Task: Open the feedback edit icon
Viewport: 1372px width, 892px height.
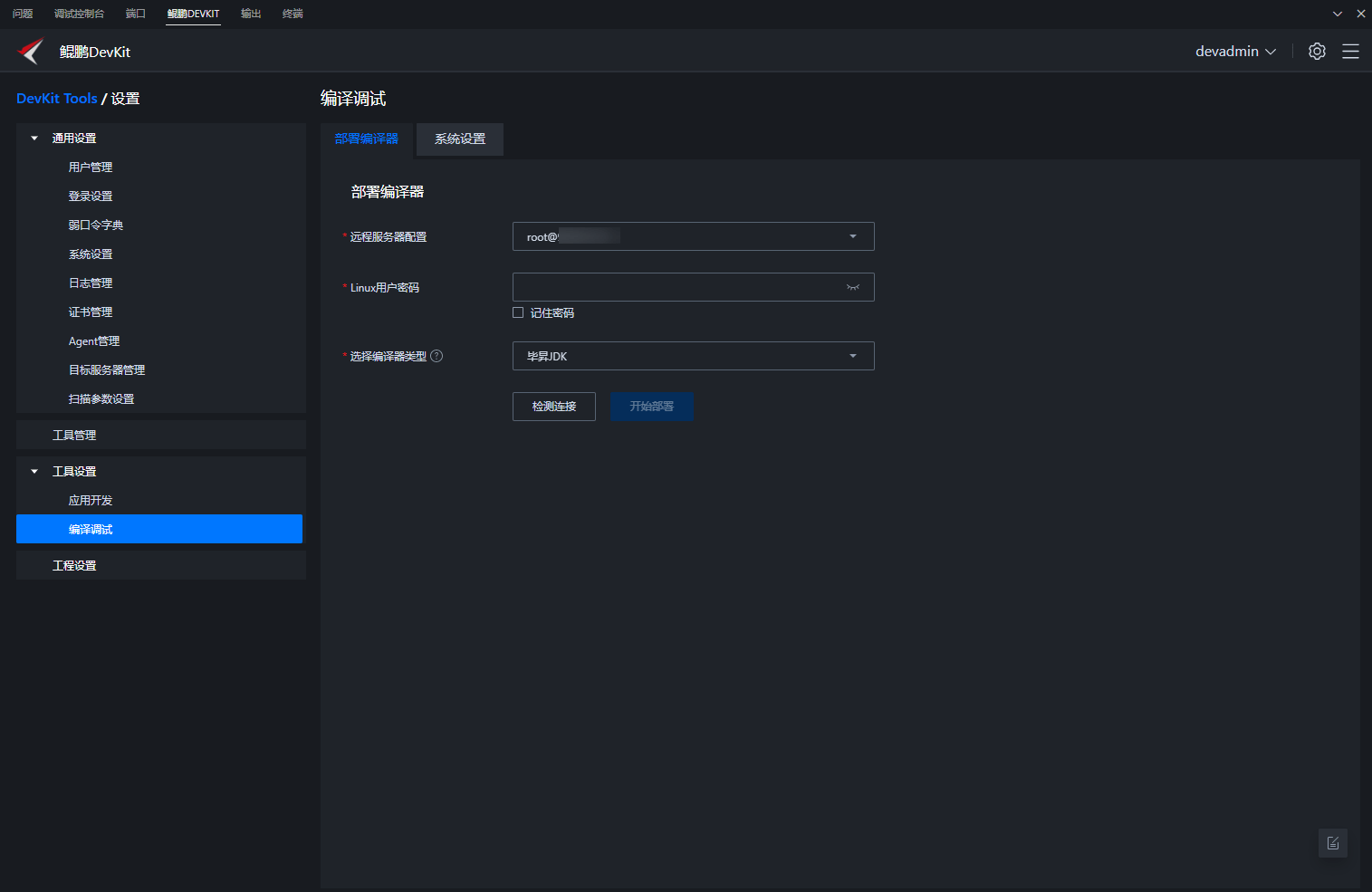Action: click(1333, 843)
